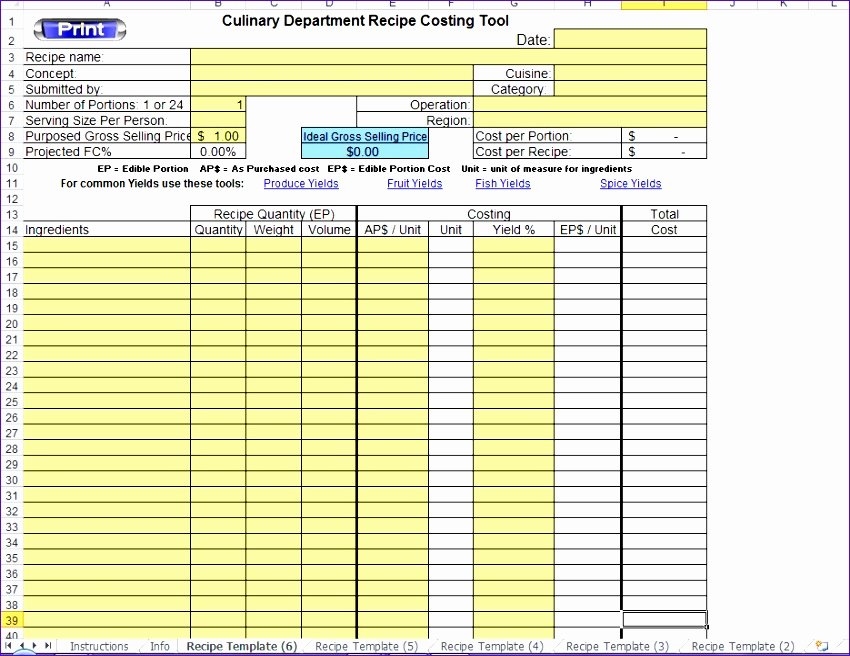This screenshot has height=656, width=850.
Task: Click the Unit cell in row 30
Action: pos(451,480)
